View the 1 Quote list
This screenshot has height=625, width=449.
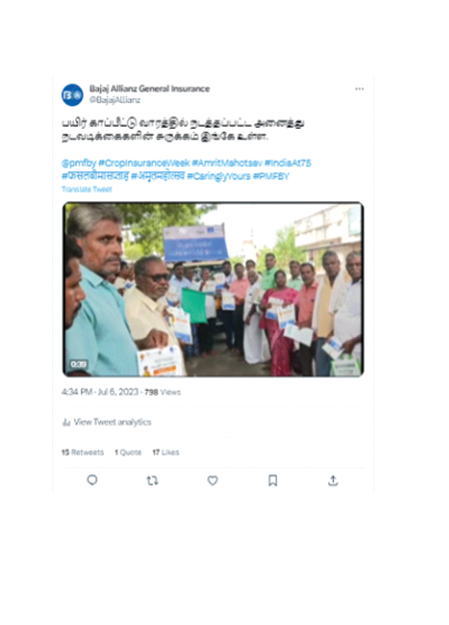click(x=128, y=452)
